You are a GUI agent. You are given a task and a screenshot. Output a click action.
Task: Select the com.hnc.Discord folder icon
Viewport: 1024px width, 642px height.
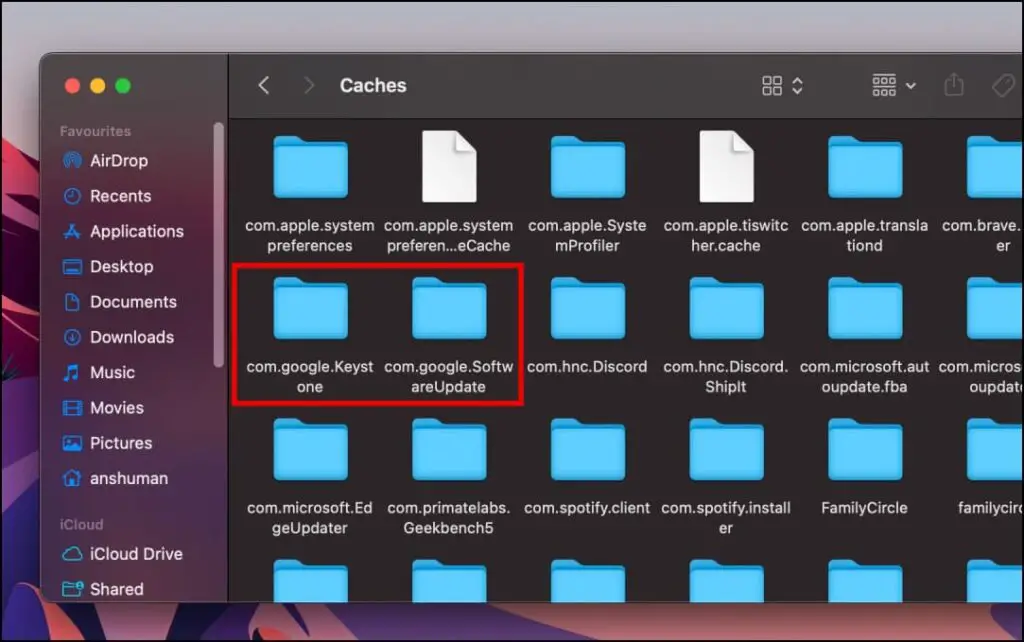[588, 308]
